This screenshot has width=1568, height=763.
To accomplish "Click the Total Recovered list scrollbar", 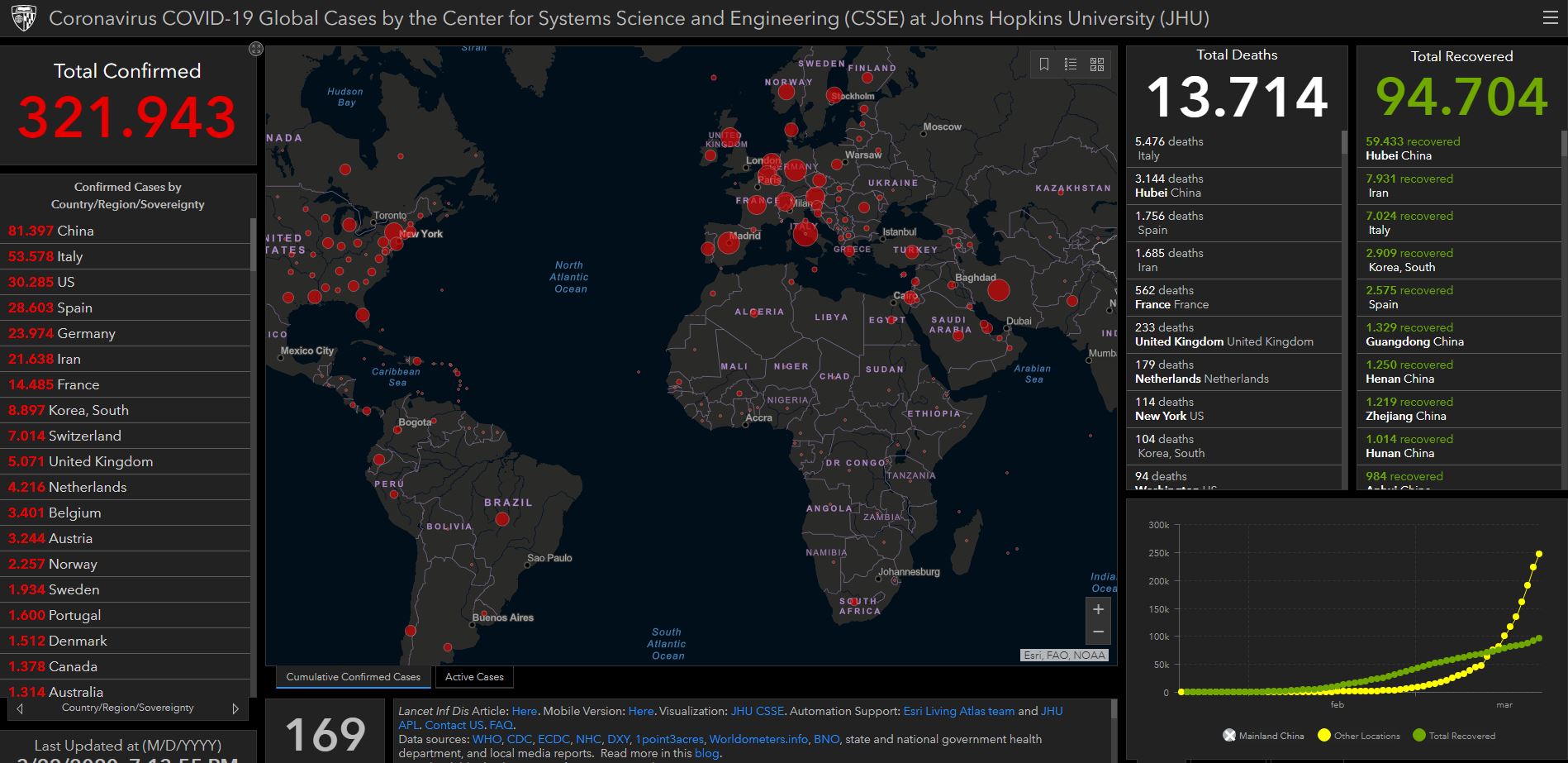I will coord(1564,142).
